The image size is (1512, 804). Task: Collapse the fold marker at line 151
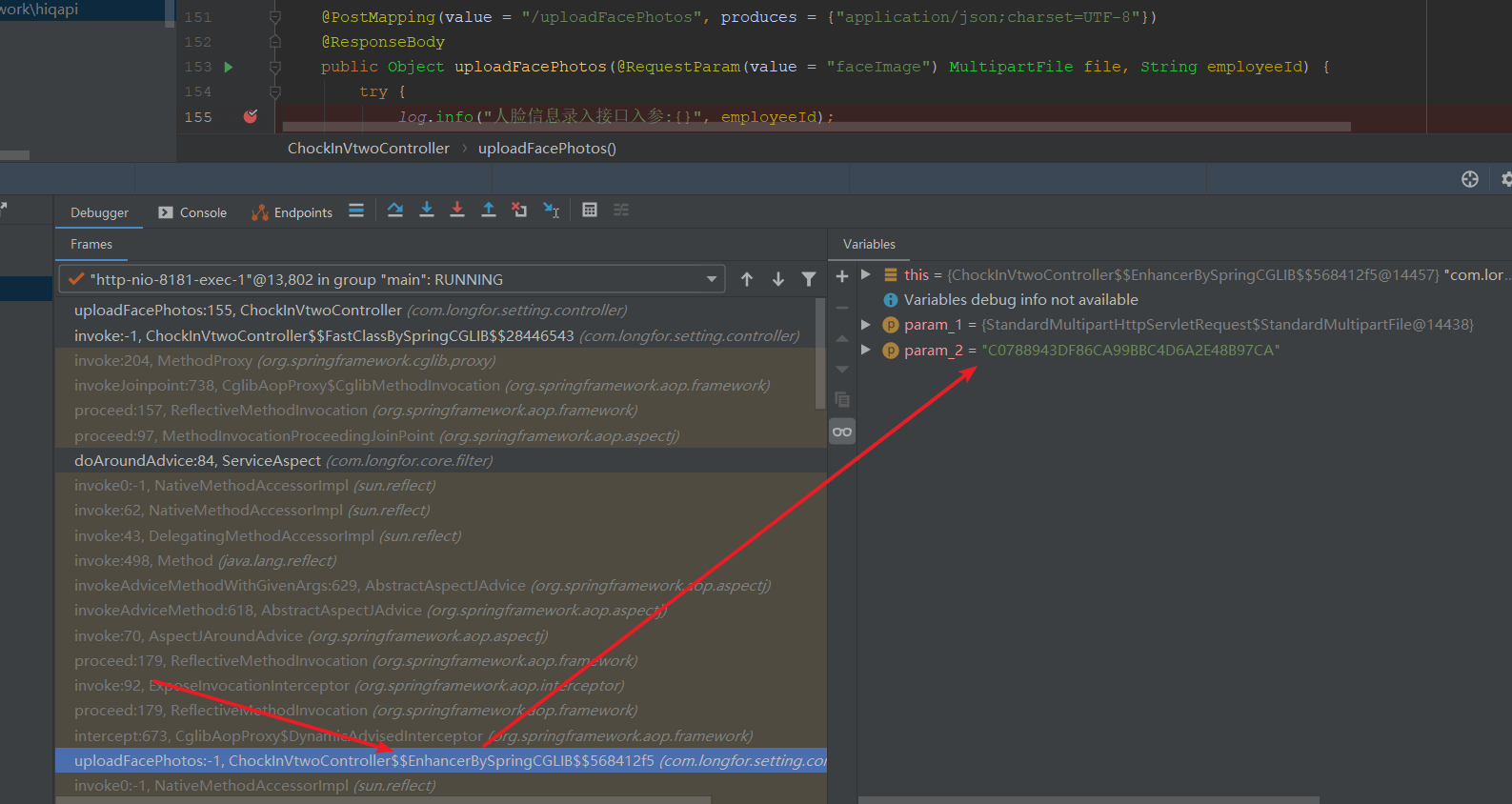pyautogui.click(x=274, y=17)
